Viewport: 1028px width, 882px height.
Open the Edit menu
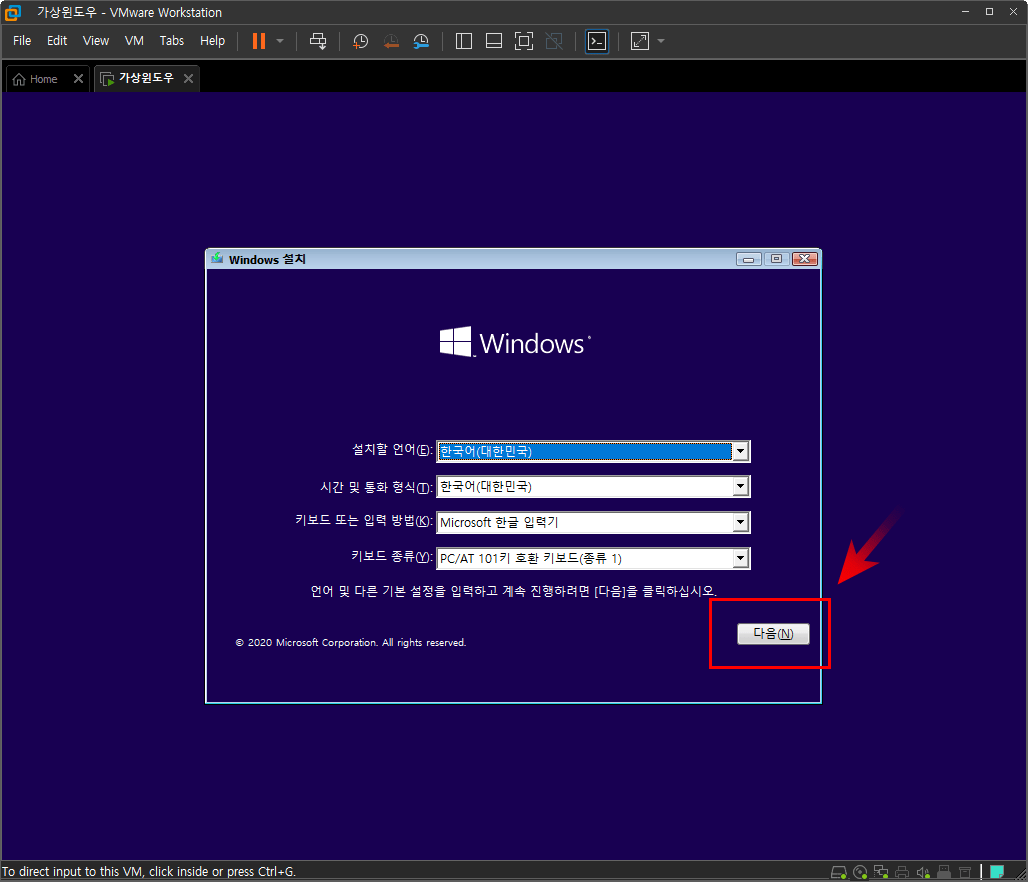[57, 41]
